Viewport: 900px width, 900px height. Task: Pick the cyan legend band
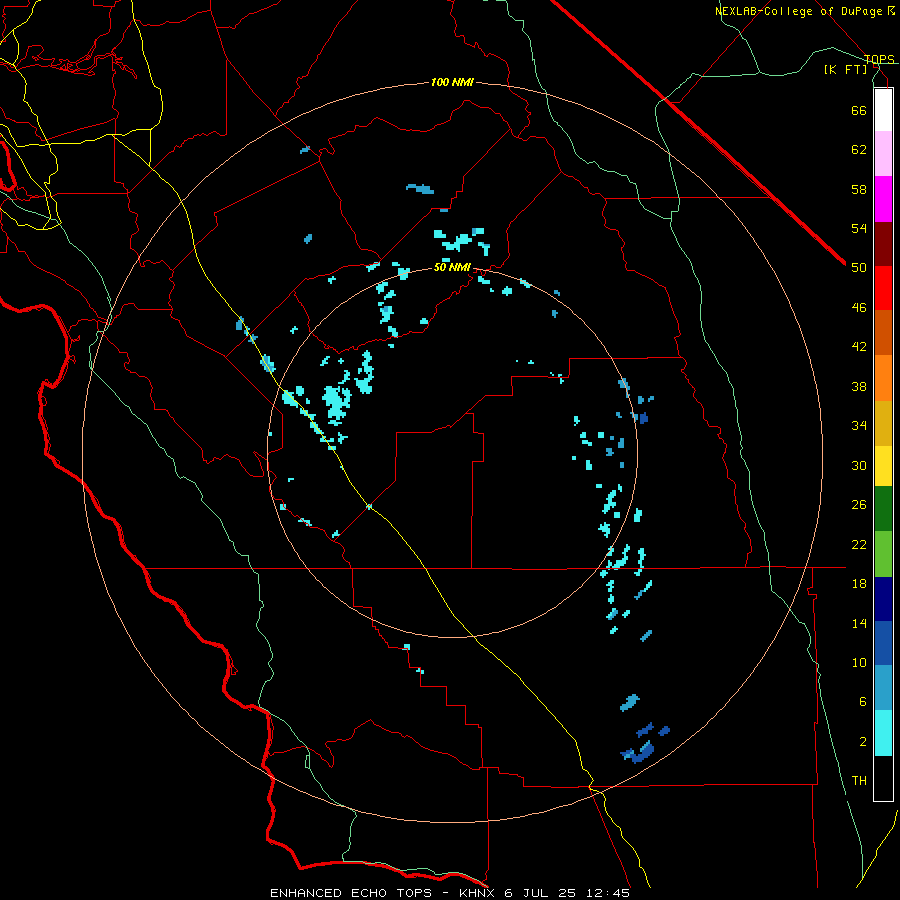click(883, 733)
